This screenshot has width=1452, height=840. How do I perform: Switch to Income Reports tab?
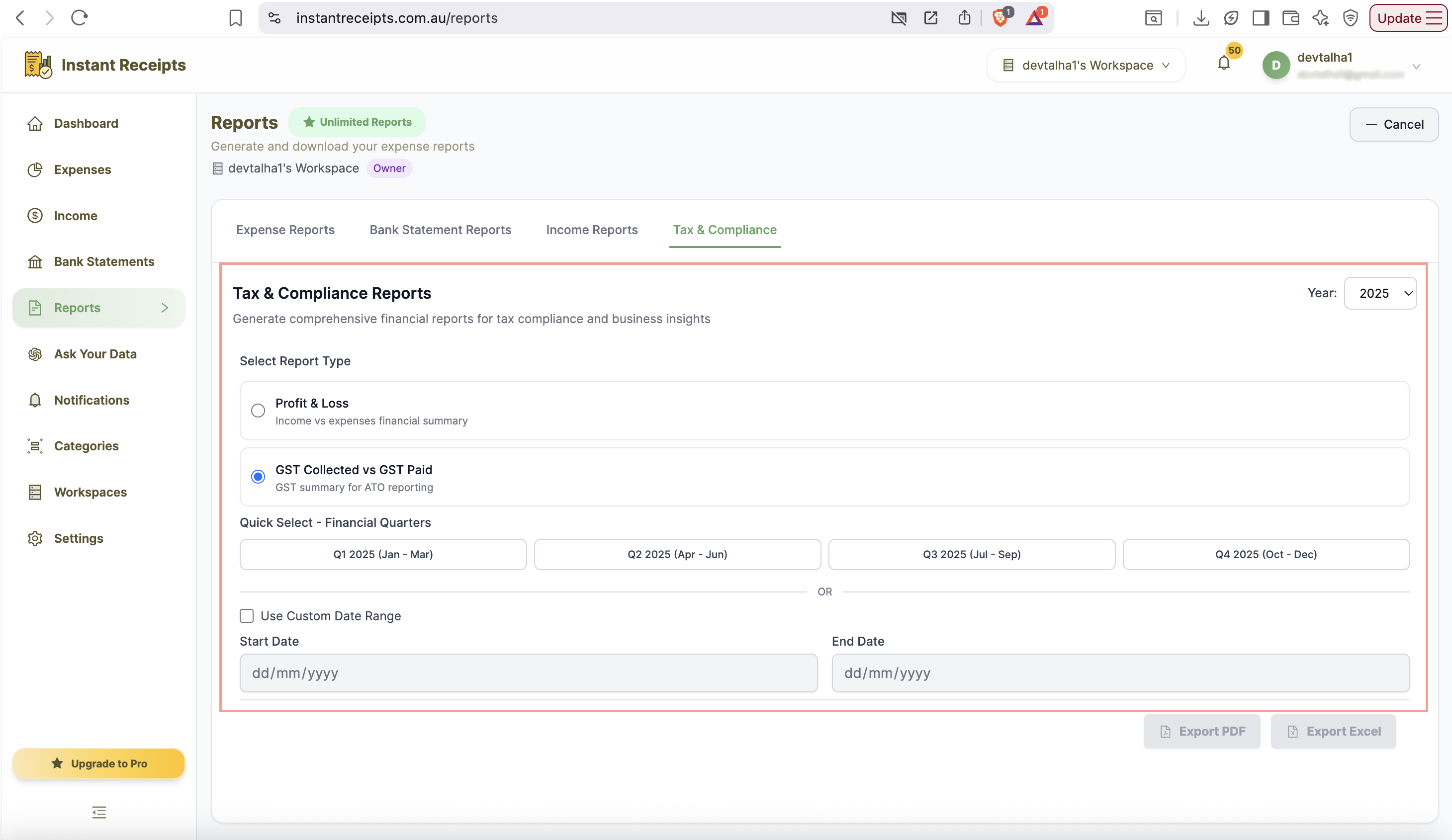click(x=592, y=230)
